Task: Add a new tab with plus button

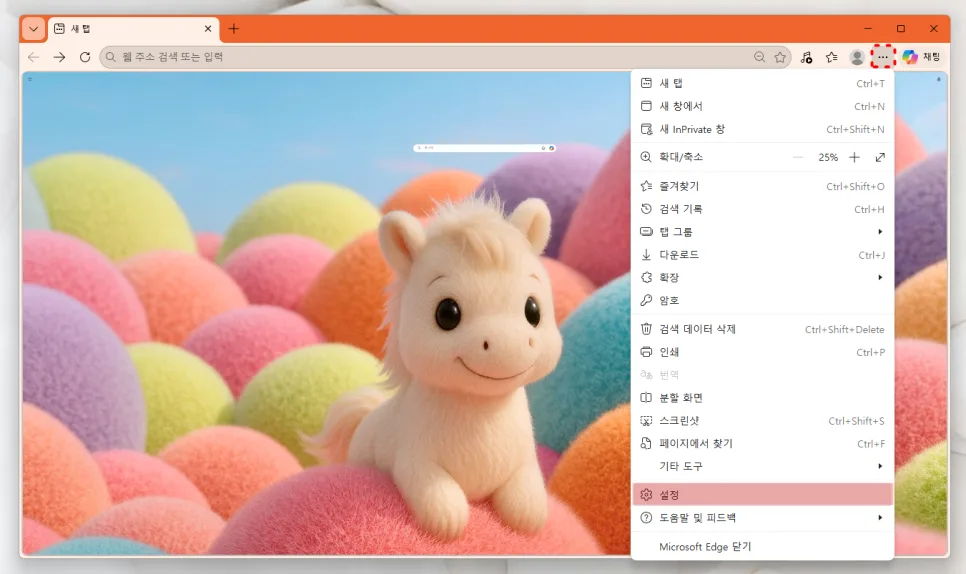Action: (x=233, y=29)
